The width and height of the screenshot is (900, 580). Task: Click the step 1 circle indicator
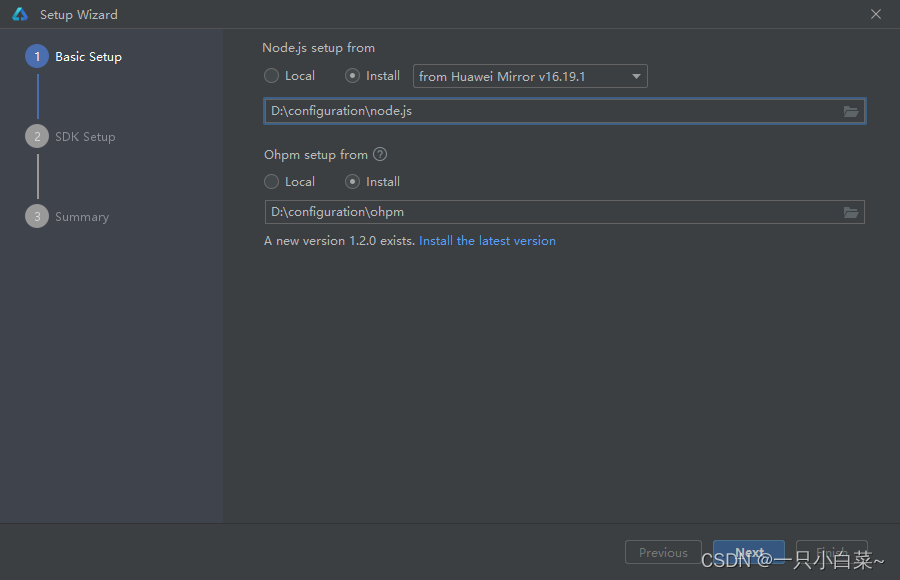point(37,56)
